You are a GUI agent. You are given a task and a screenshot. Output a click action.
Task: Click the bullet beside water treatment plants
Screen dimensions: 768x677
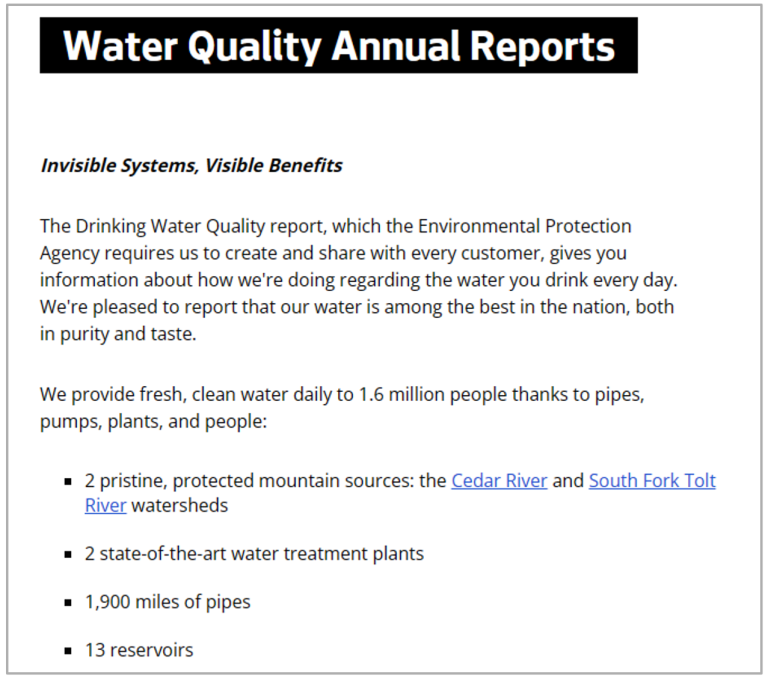tap(68, 554)
